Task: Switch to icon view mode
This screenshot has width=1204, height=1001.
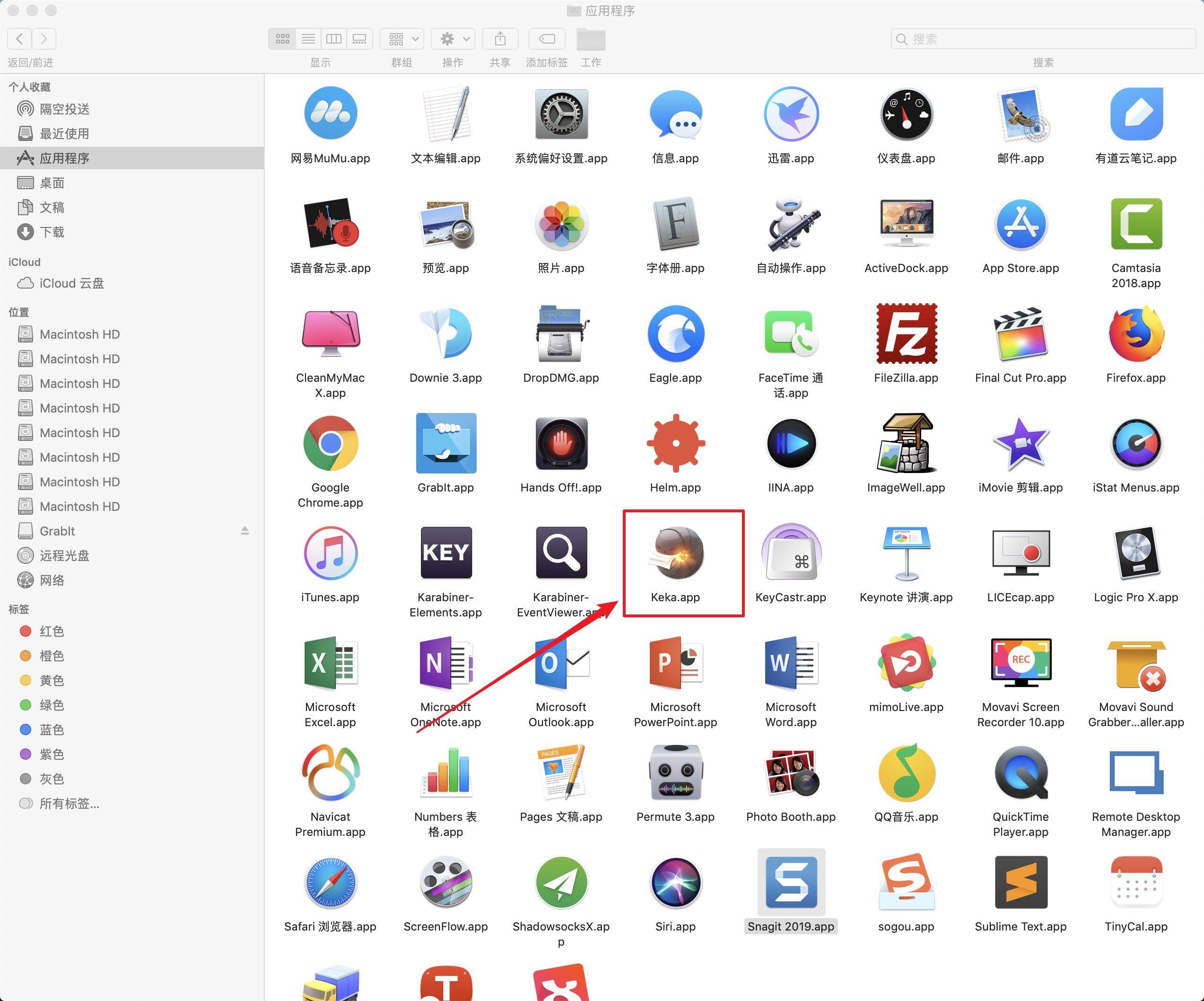Action: [x=283, y=38]
